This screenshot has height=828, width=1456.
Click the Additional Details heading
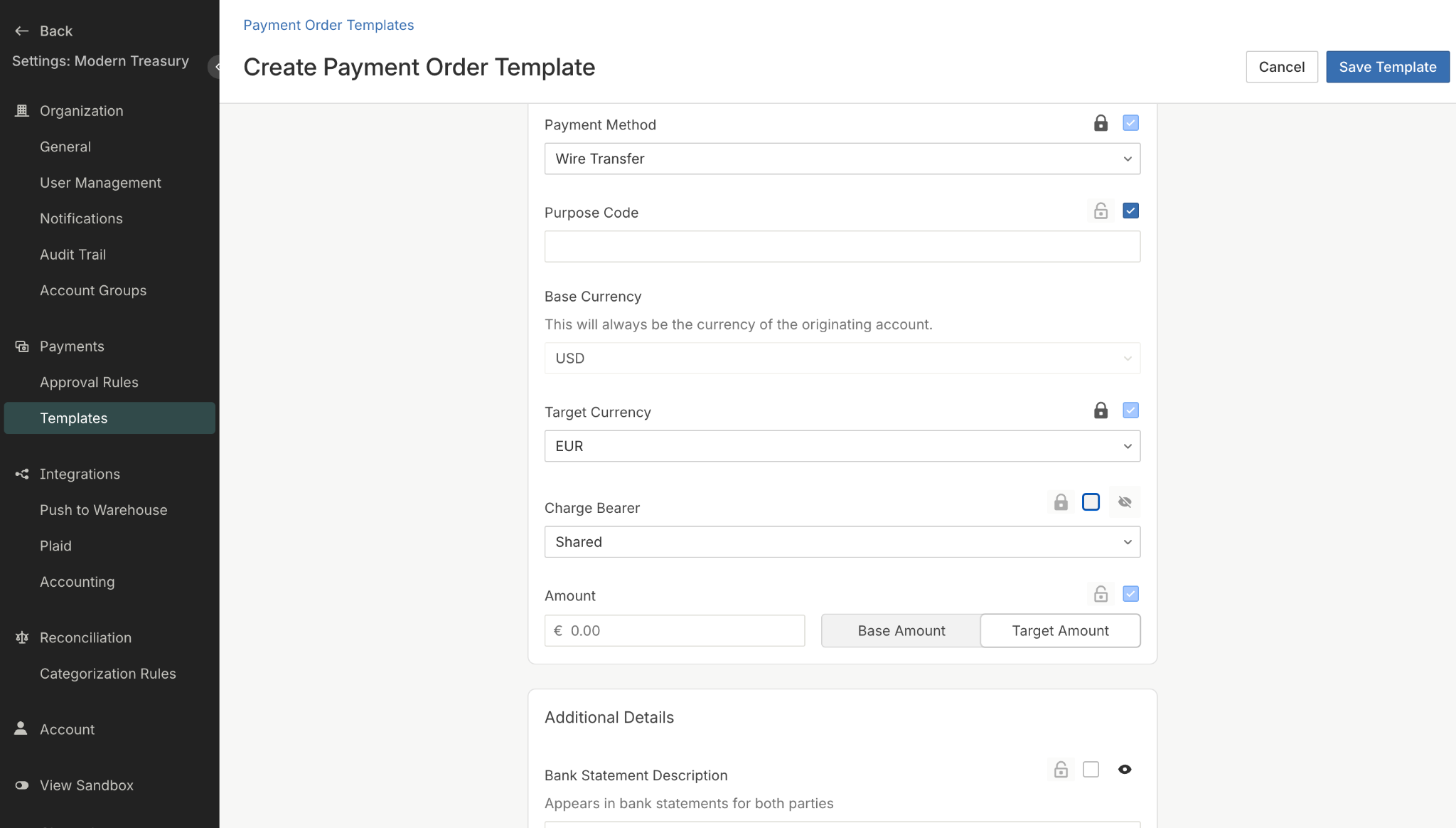(x=609, y=717)
